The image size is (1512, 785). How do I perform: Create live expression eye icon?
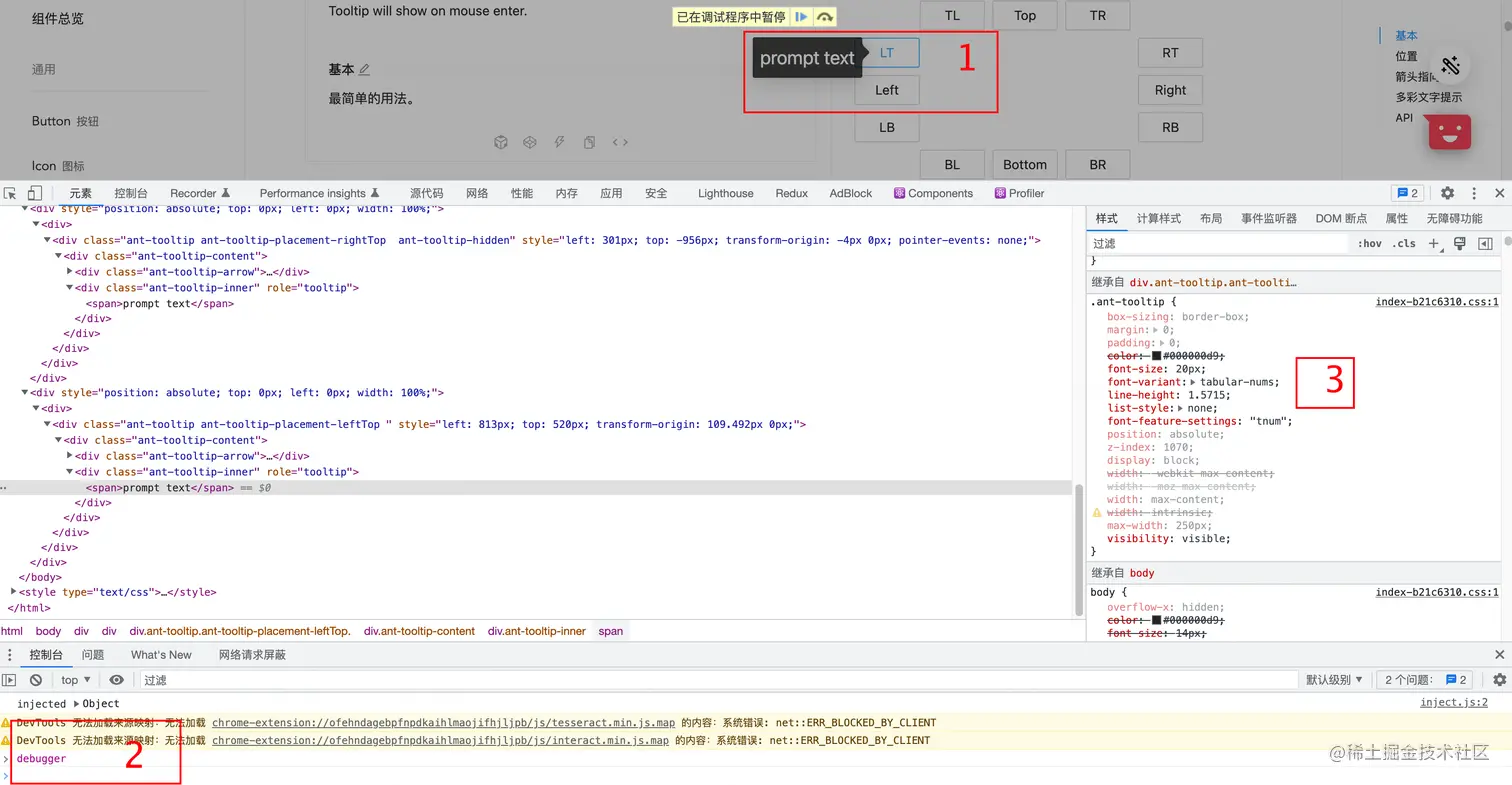[x=117, y=680]
